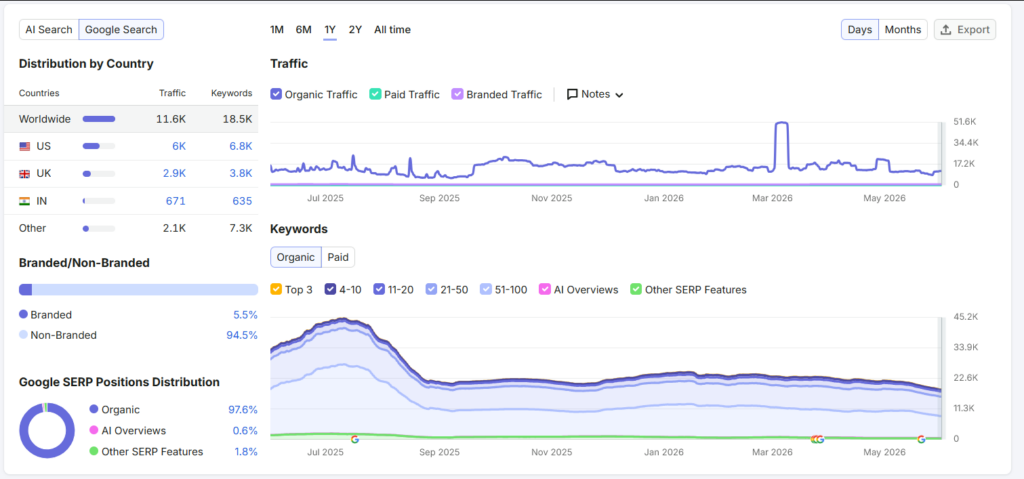Click the Countries column header
This screenshot has width=1024, height=479.
click(39, 93)
